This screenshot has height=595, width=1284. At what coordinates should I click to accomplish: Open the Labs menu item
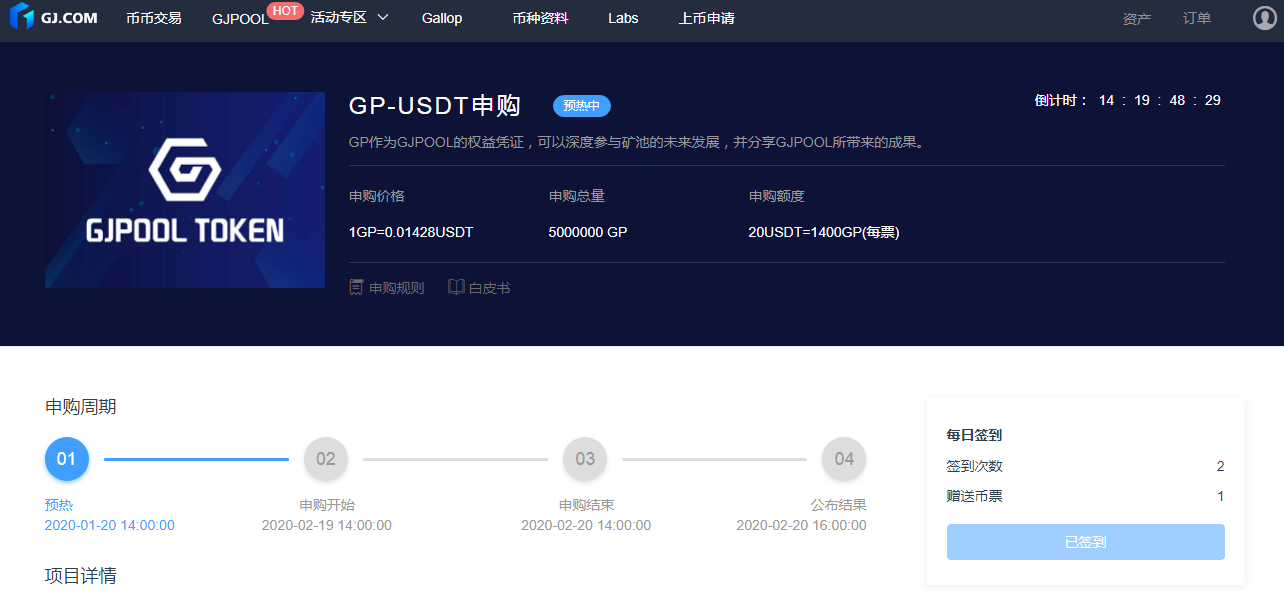(x=623, y=18)
